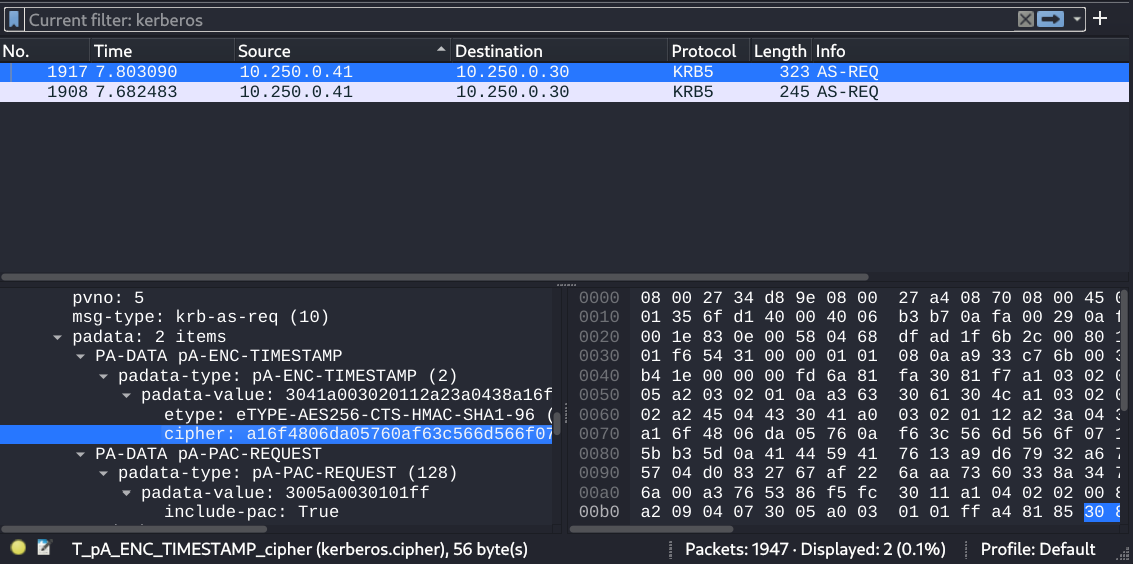The height and width of the screenshot is (564, 1133).
Task: Sort packets by the Source column header
Action: (x=264, y=51)
